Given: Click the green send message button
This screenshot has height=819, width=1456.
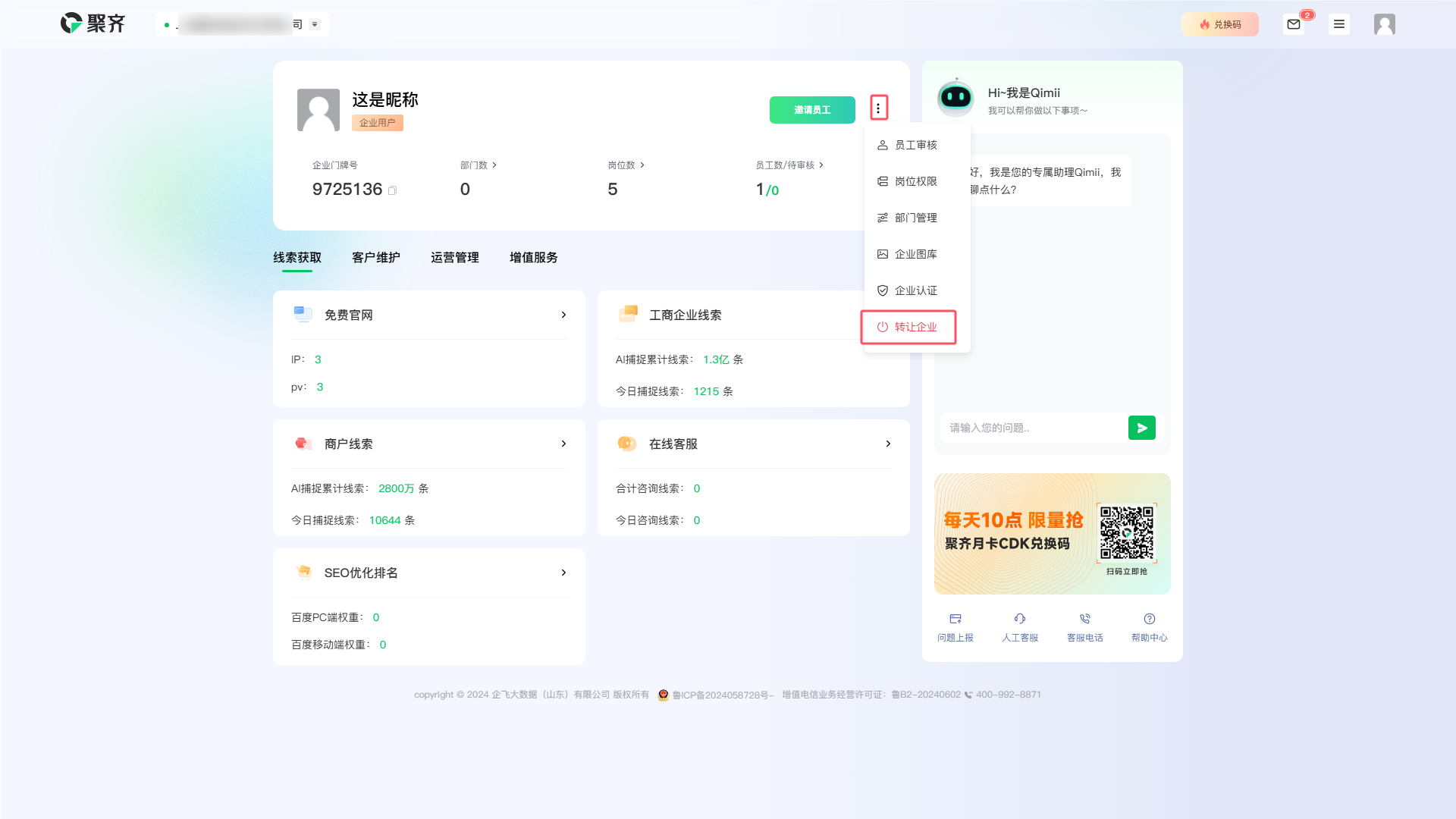Looking at the screenshot, I should pyautogui.click(x=1142, y=428).
